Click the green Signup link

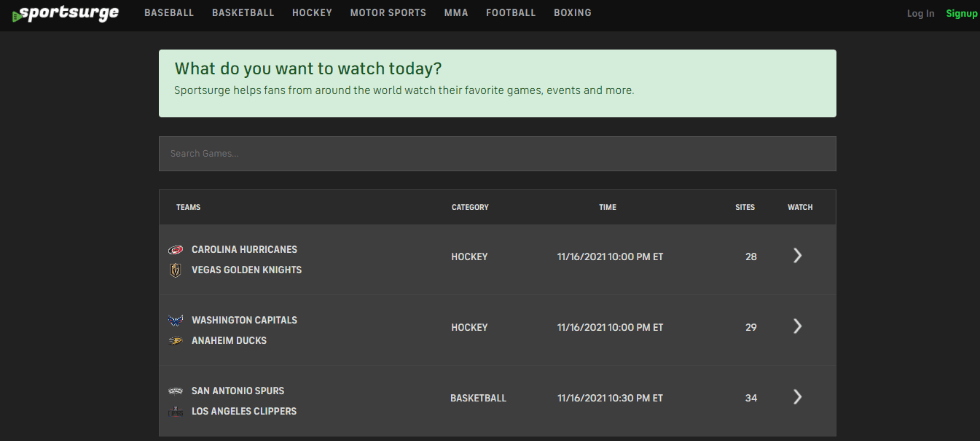pyautogui.click(x=961, y=14)
